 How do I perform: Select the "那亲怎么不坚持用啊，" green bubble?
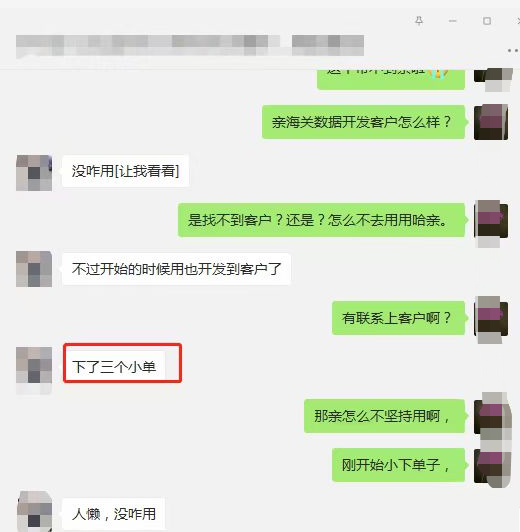(x=384, y=416)
